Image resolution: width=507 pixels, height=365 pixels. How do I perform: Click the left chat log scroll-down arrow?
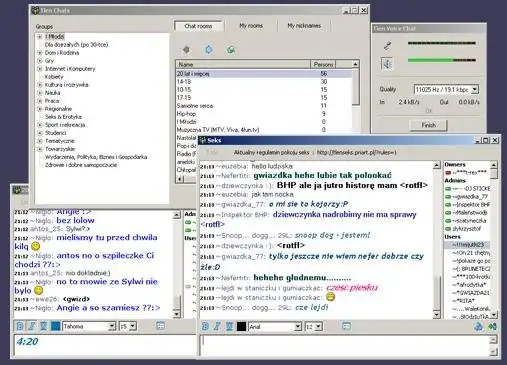coord(177,314)
